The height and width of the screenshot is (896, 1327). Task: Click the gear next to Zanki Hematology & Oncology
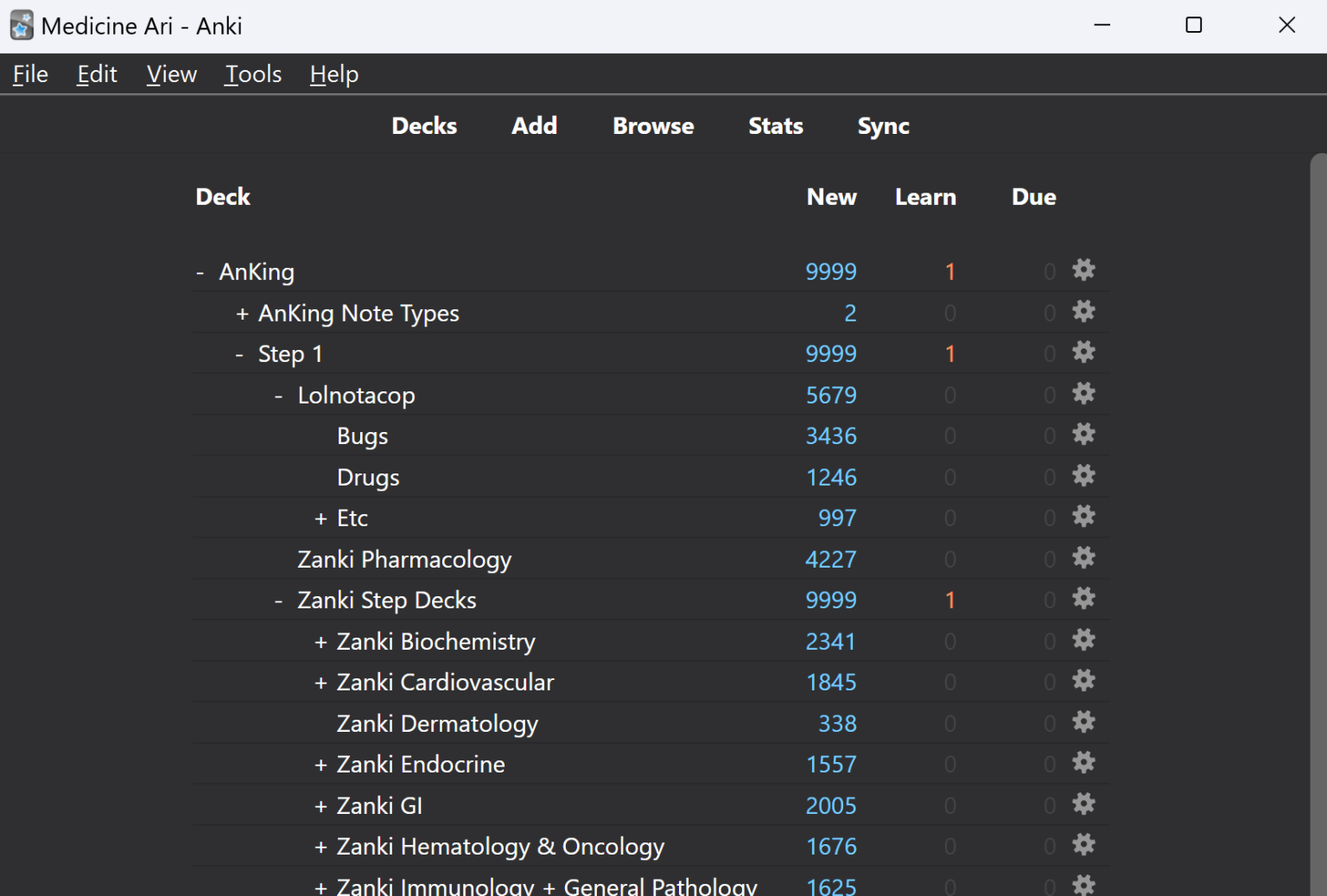1083,845
